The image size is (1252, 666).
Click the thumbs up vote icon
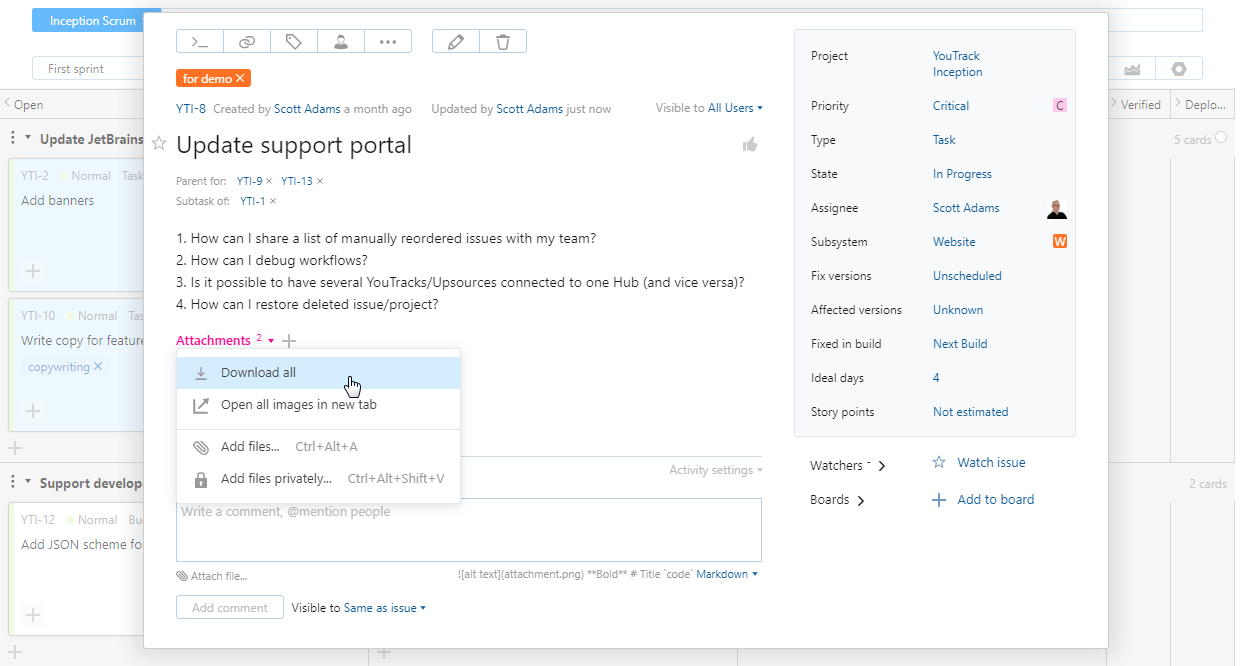pyautogui.click(x=750, y=145)
